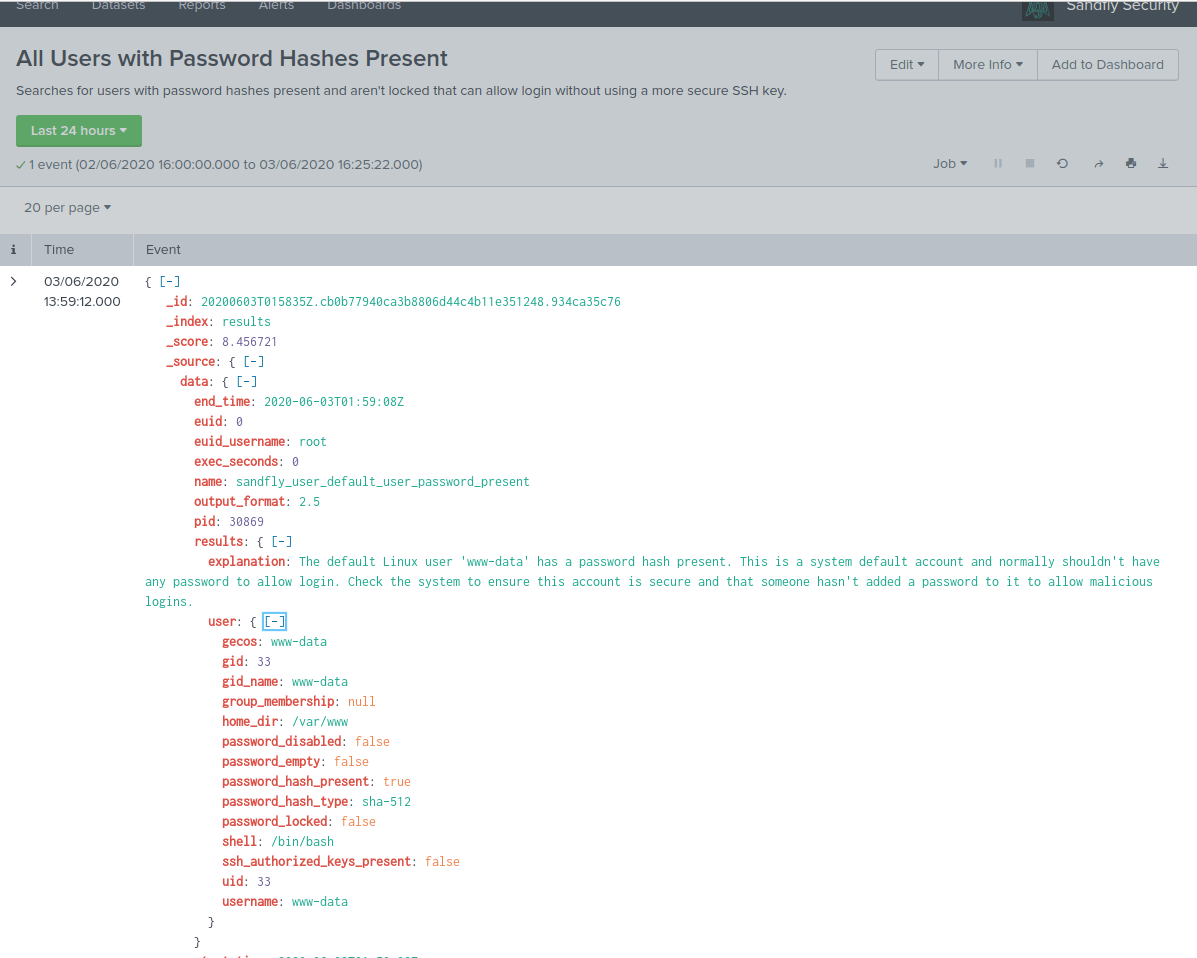The image size is (1197, 958).
Task: Click the report title heading
Action: 232,59
